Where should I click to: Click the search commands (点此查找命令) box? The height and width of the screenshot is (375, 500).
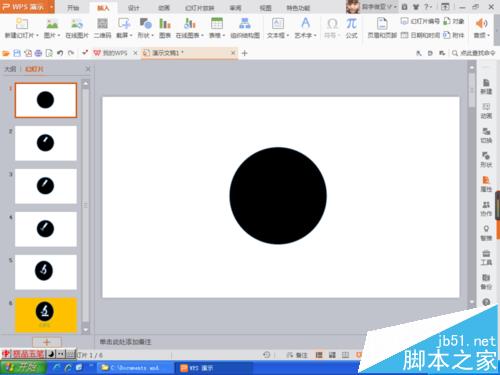[473, 53]
